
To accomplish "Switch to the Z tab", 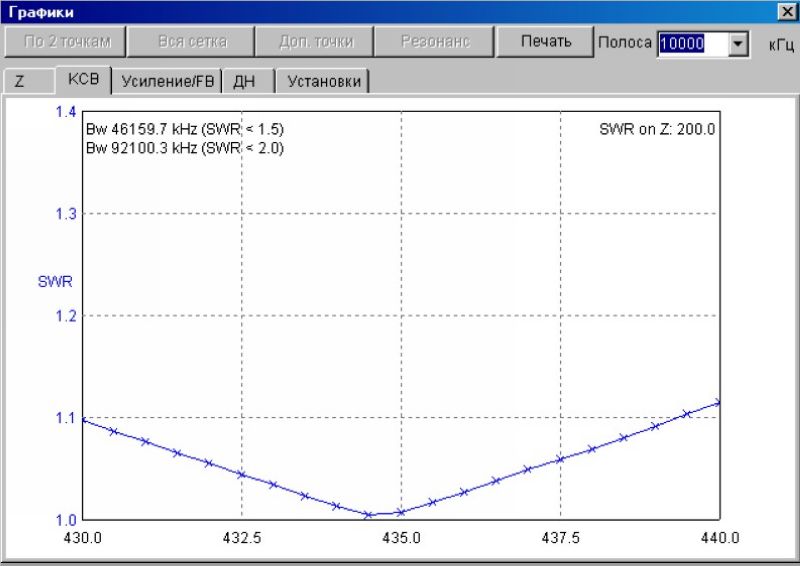I will [19, 81].
